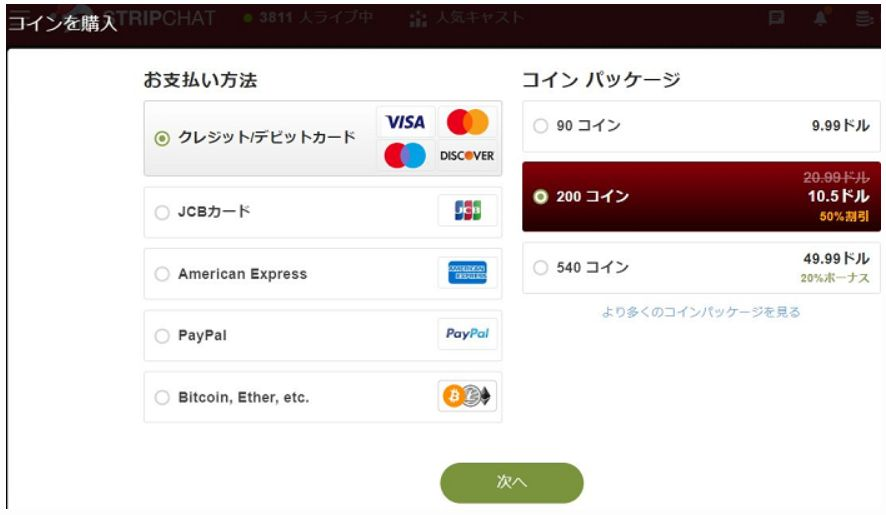The height and width of the screenshot is (515, 886).
Task: Open より多くのコインパッケージを見る link
Action: pyautogui.click(x=701, y=312)
